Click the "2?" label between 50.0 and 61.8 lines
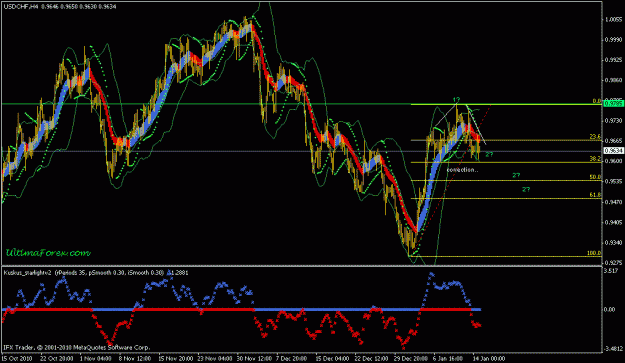Viewport: 625px width, 363px height. (x=526, y=189)
